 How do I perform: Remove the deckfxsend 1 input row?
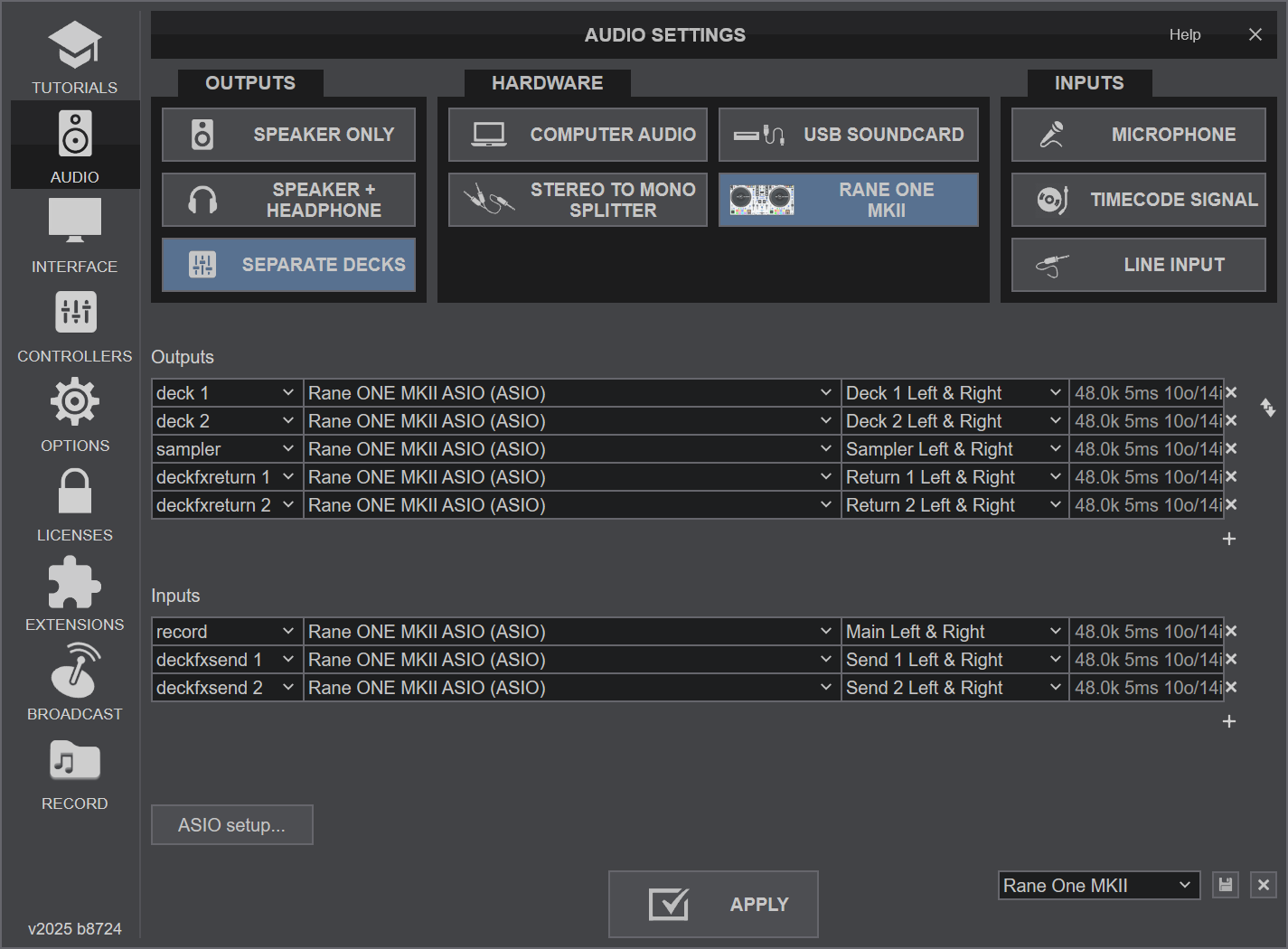[x=1231, y=660]
